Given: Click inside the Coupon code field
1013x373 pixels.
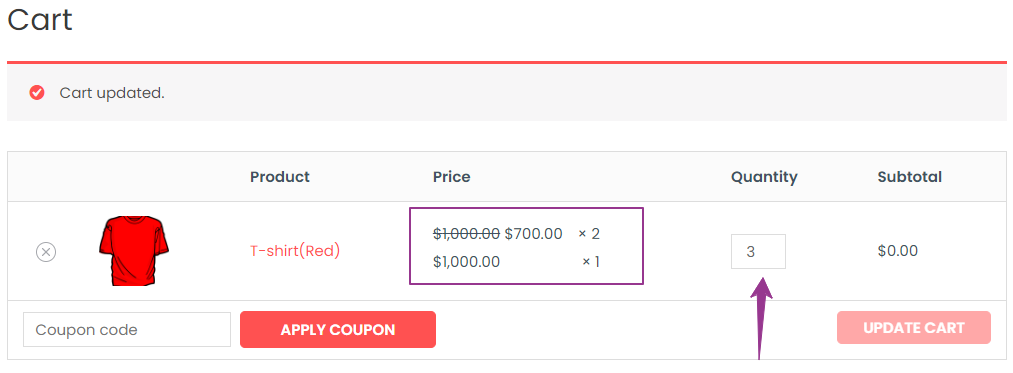Looking at the screenshot, I should (x=127, y=330).
